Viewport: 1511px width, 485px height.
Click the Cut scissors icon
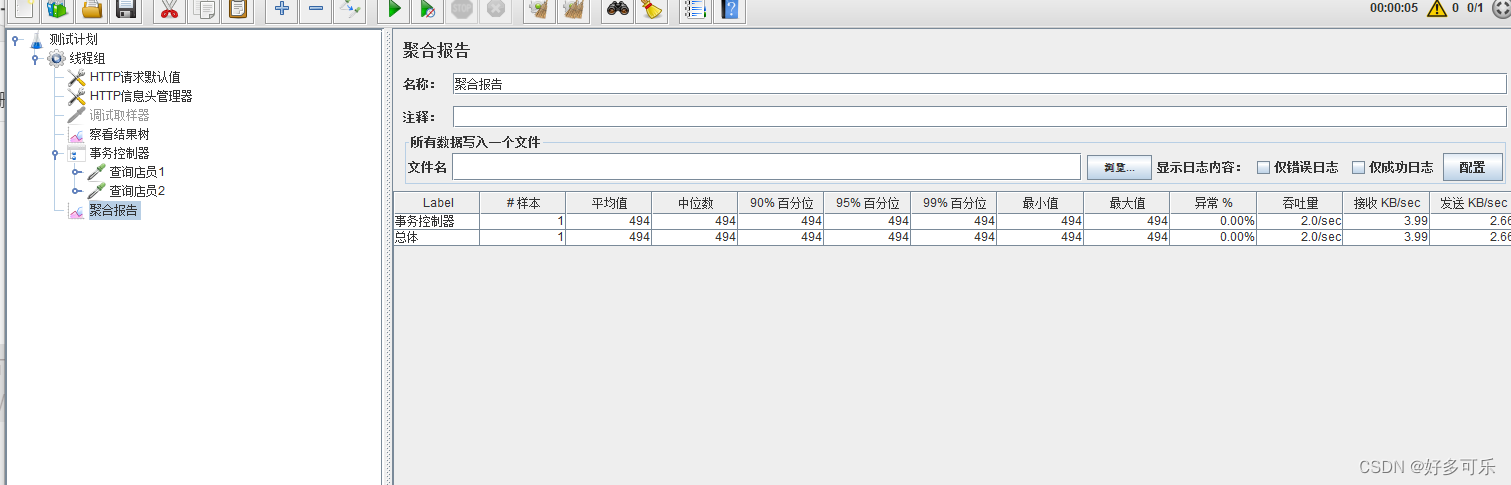[x=169, y=10]
